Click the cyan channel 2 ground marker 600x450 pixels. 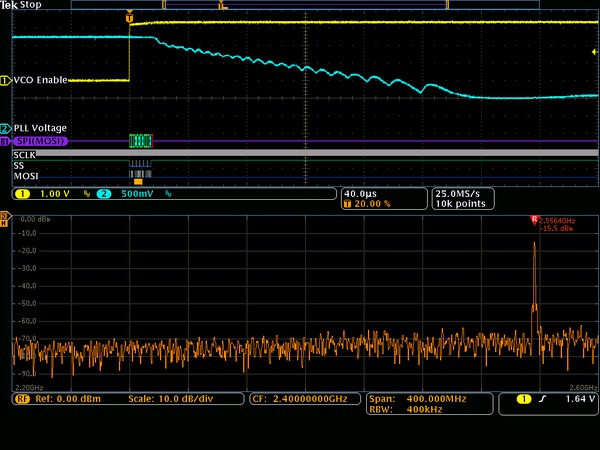pos(5,128)
